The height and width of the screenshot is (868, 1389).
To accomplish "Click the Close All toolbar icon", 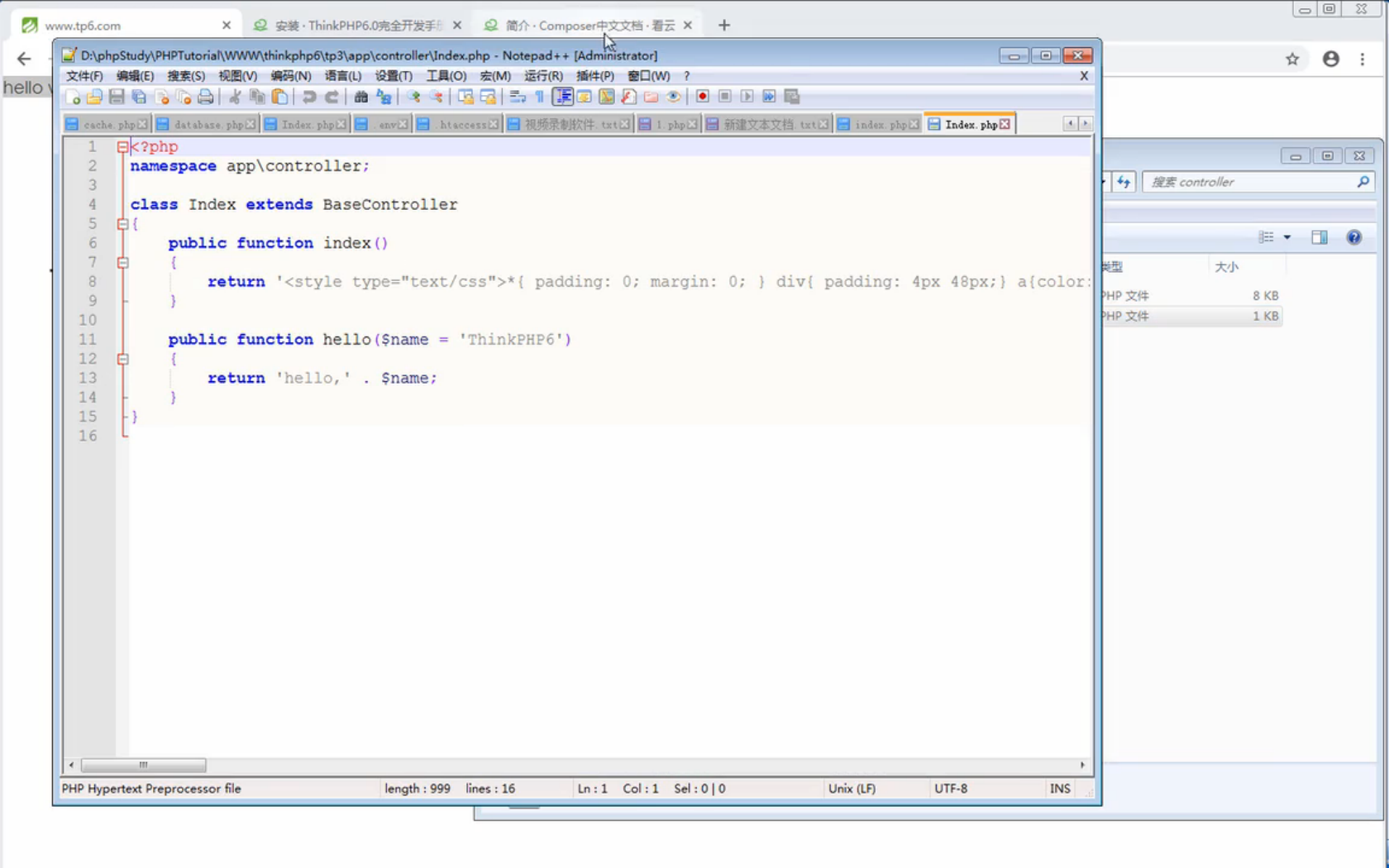I will [x=184, y=97].
